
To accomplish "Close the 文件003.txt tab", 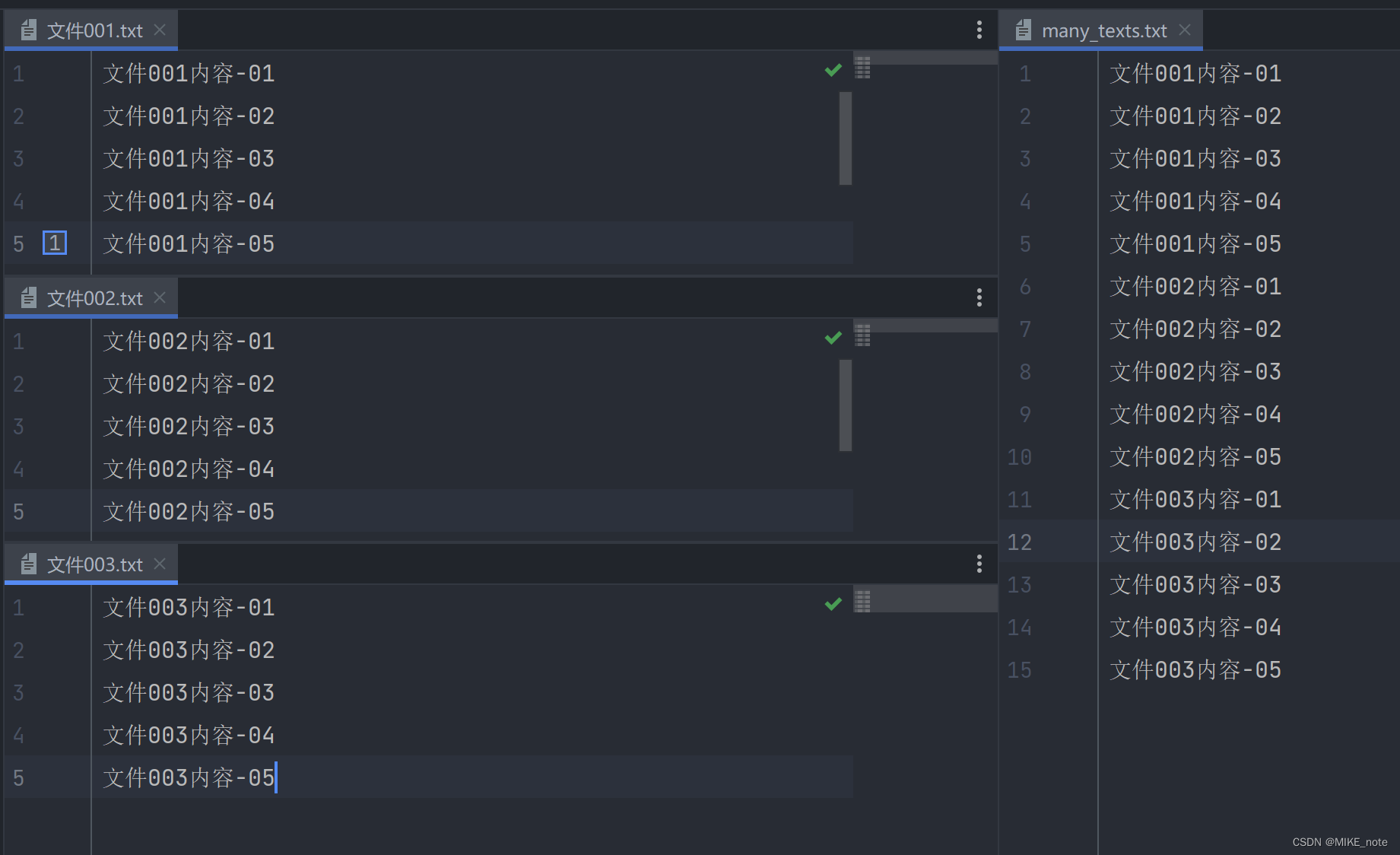I will 160,564.
